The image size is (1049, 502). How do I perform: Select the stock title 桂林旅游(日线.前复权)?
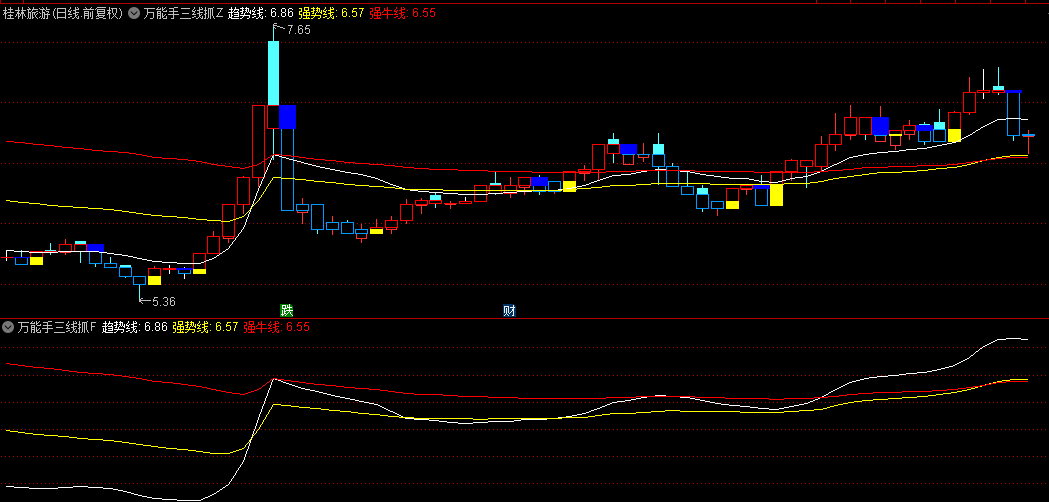coord(63,13)
